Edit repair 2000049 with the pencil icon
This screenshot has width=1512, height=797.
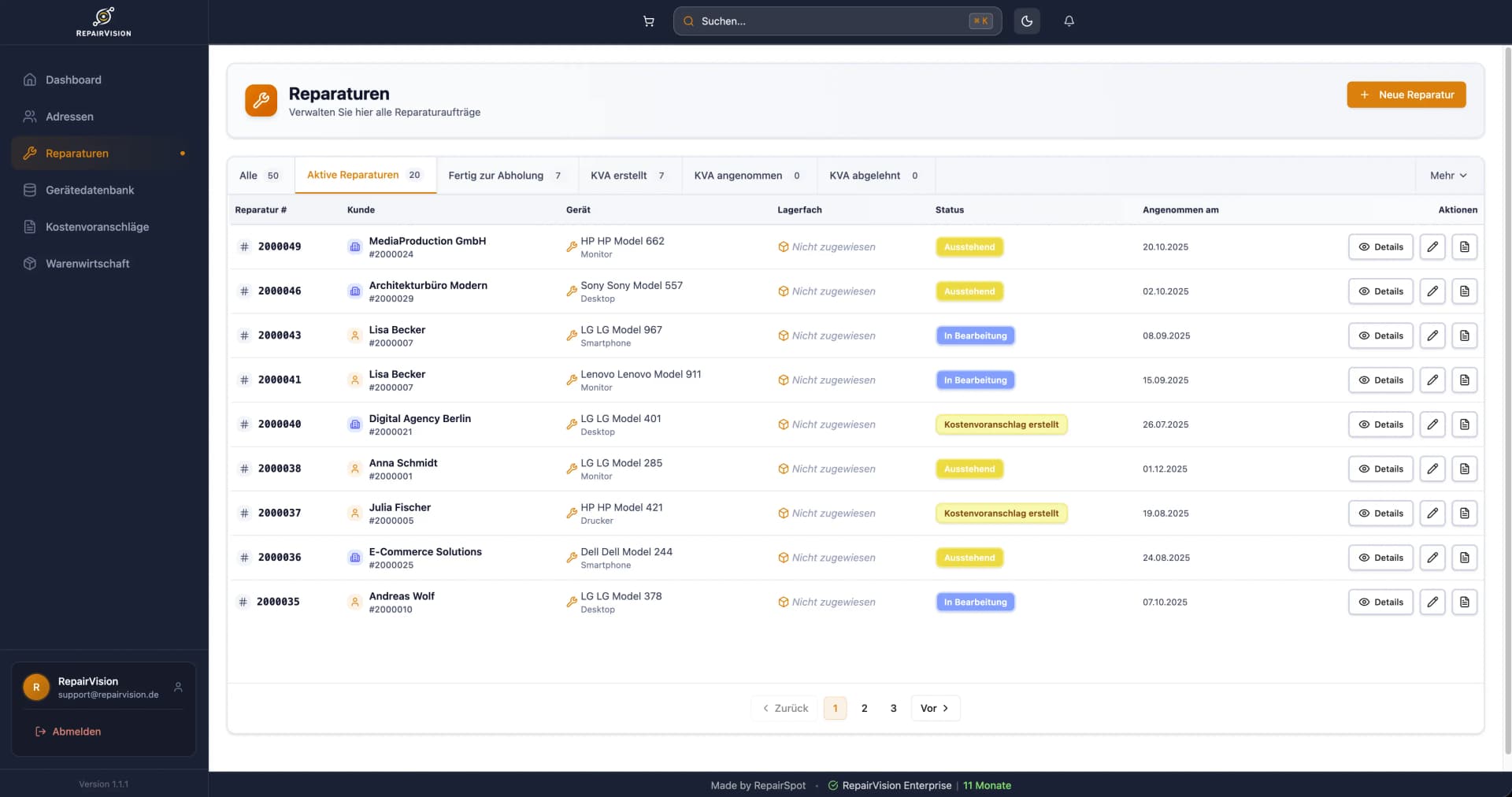tap(1432, 247)
